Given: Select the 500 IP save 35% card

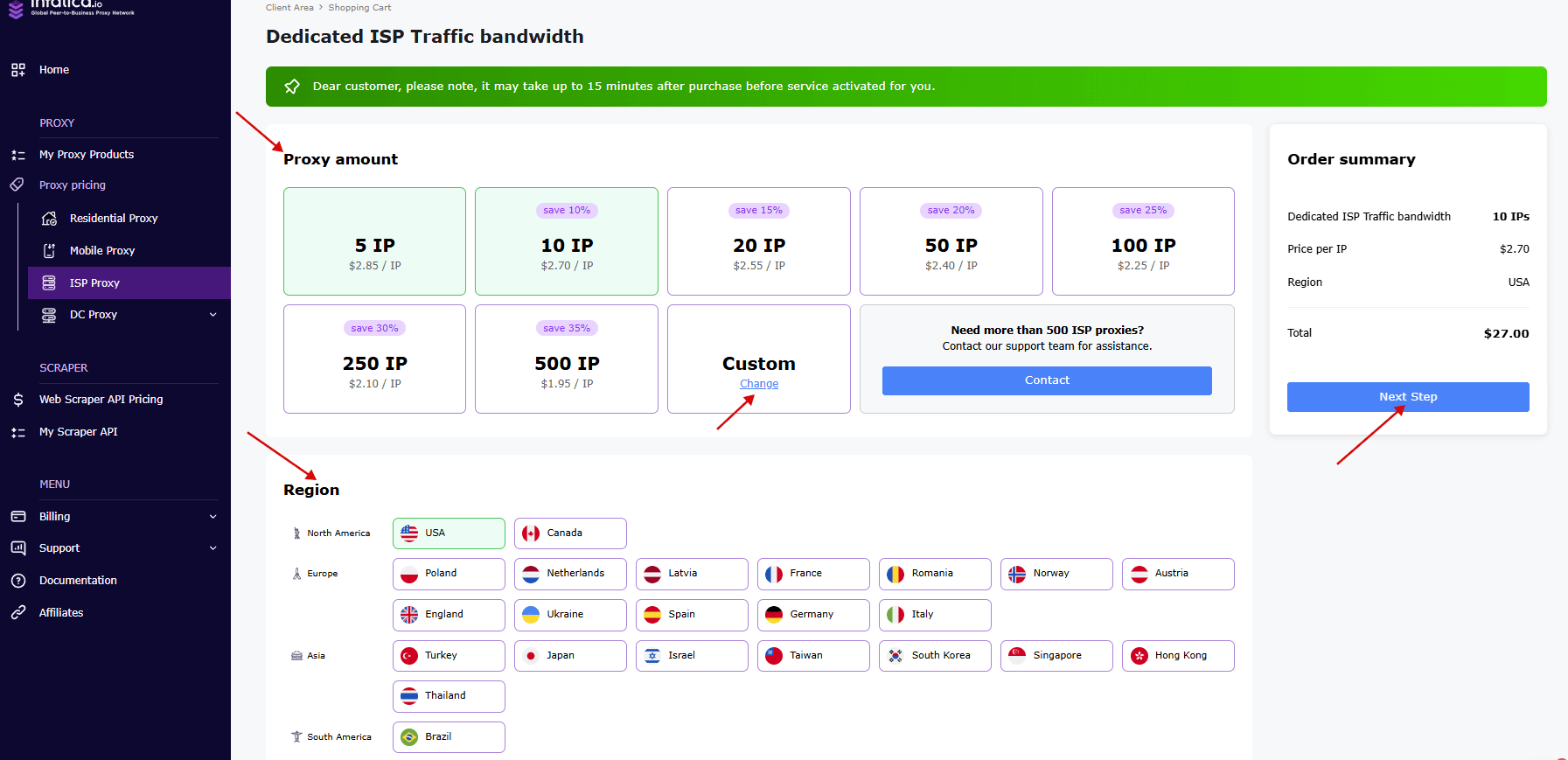Looking at the screenshot, I should point(567,359).
